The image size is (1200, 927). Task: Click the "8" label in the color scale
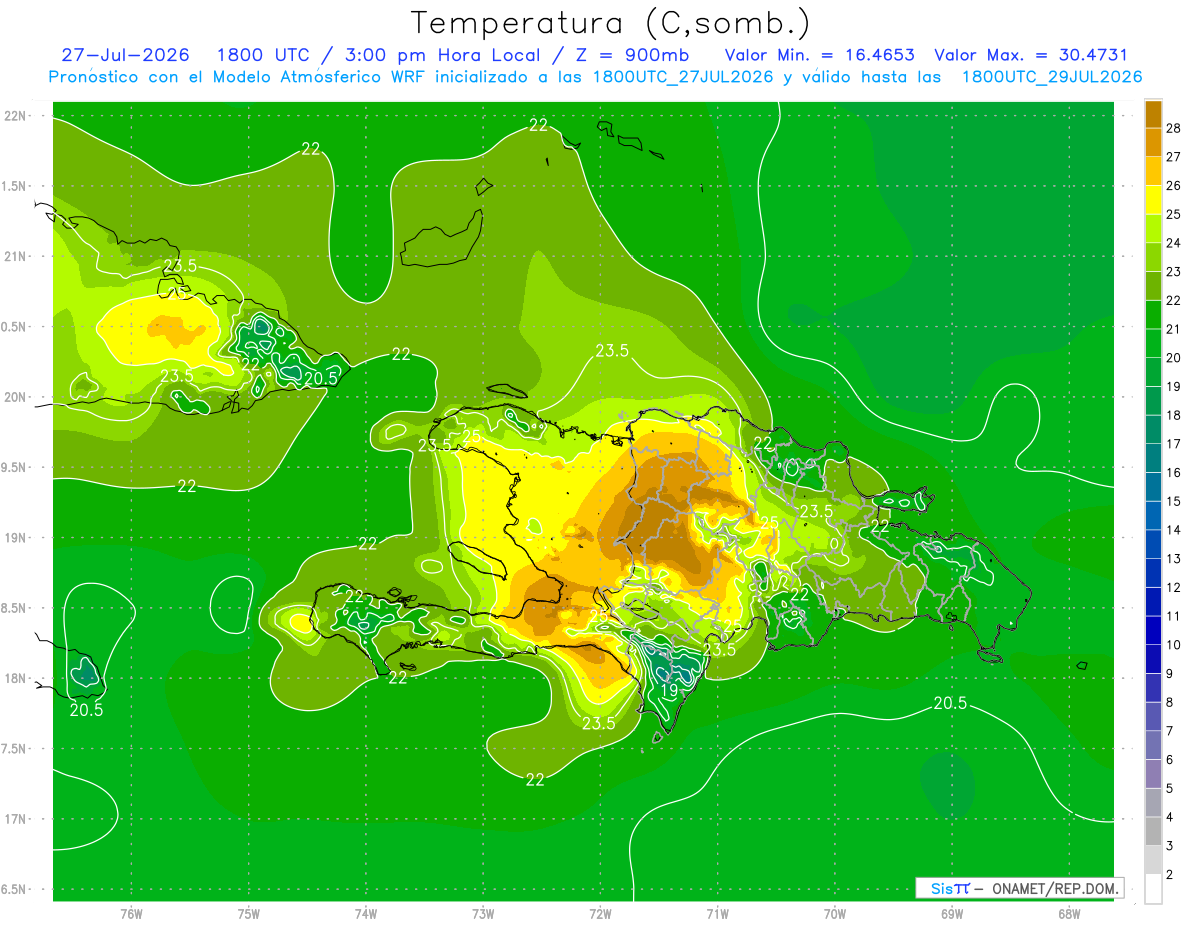[1170, 702]
